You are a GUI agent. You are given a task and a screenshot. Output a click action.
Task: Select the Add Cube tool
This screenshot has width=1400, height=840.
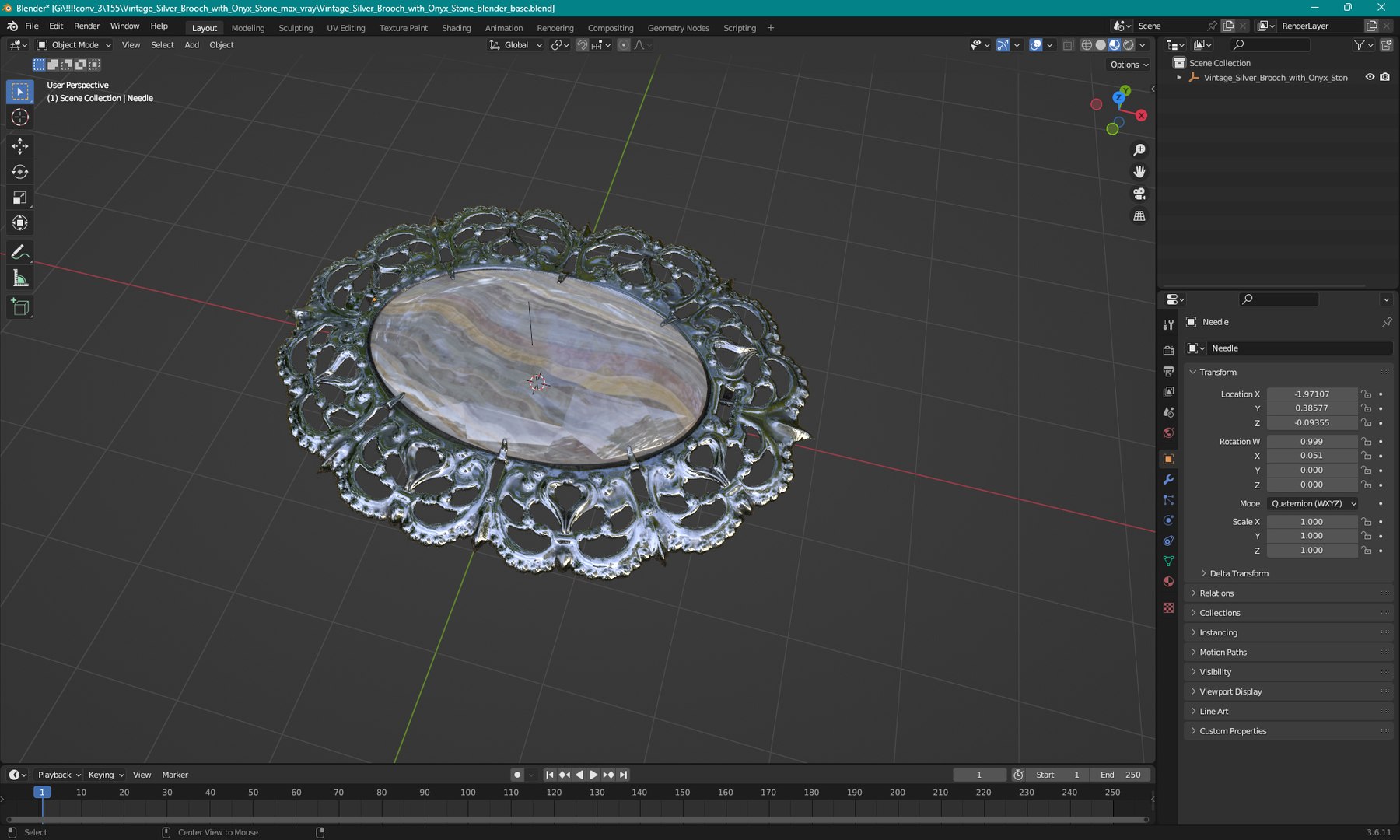[x=20, y=307]
